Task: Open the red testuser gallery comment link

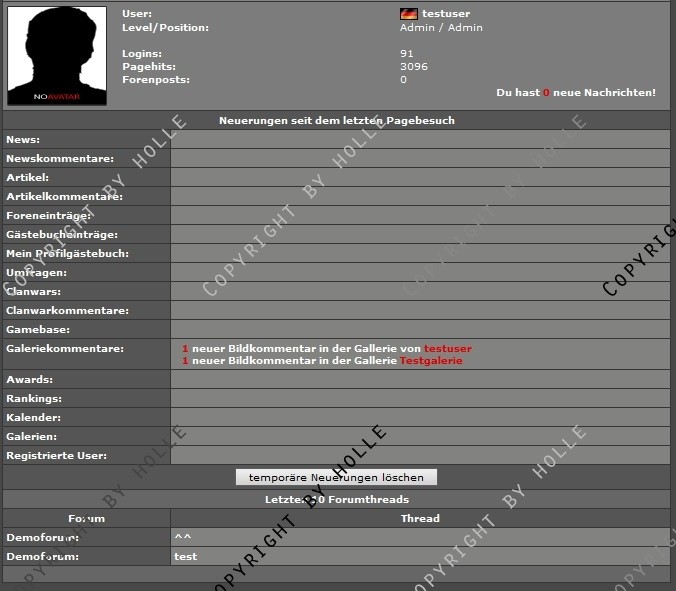Action: coord(447,348)
